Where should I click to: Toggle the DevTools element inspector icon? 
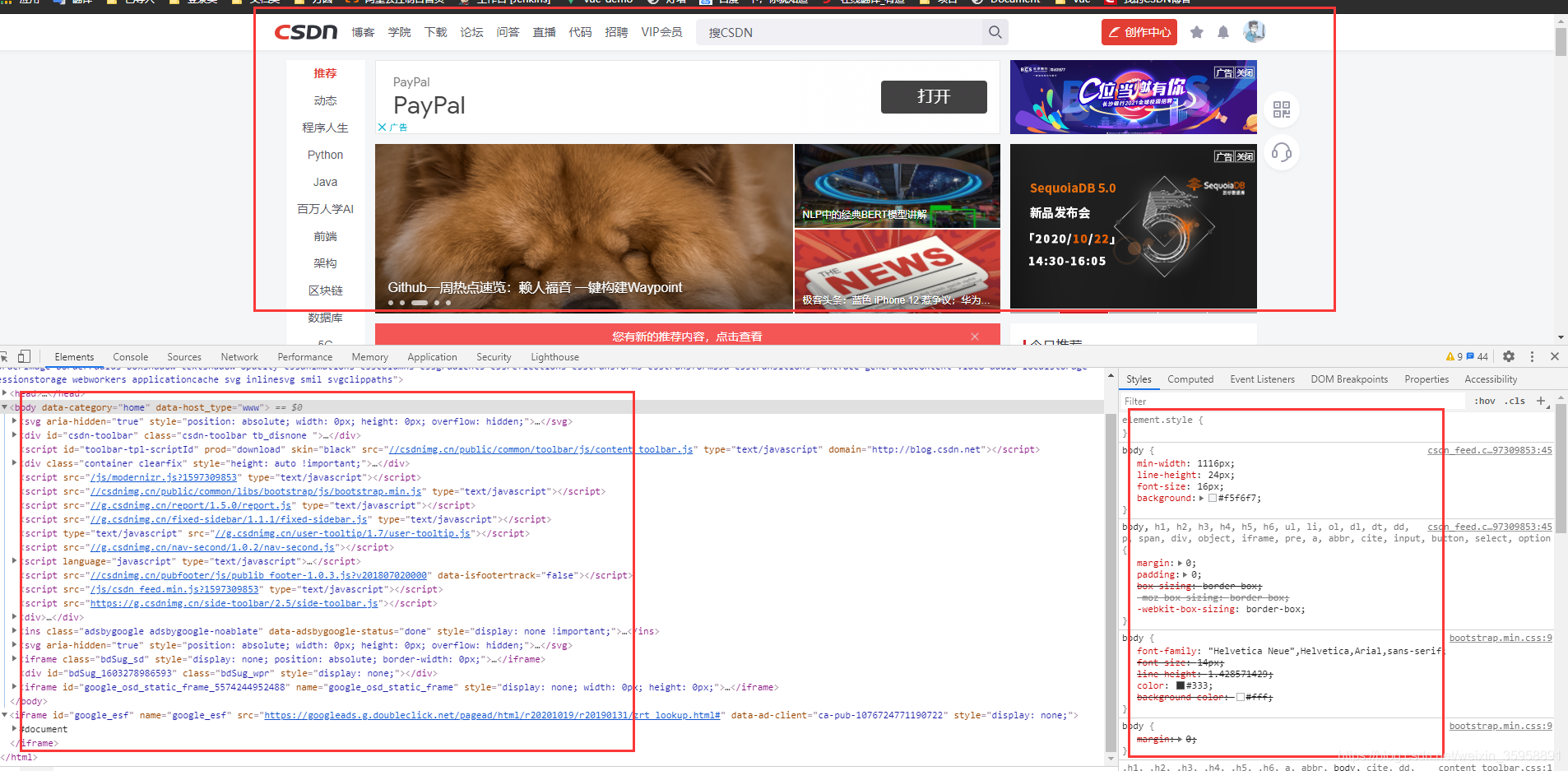pos(4,356)
